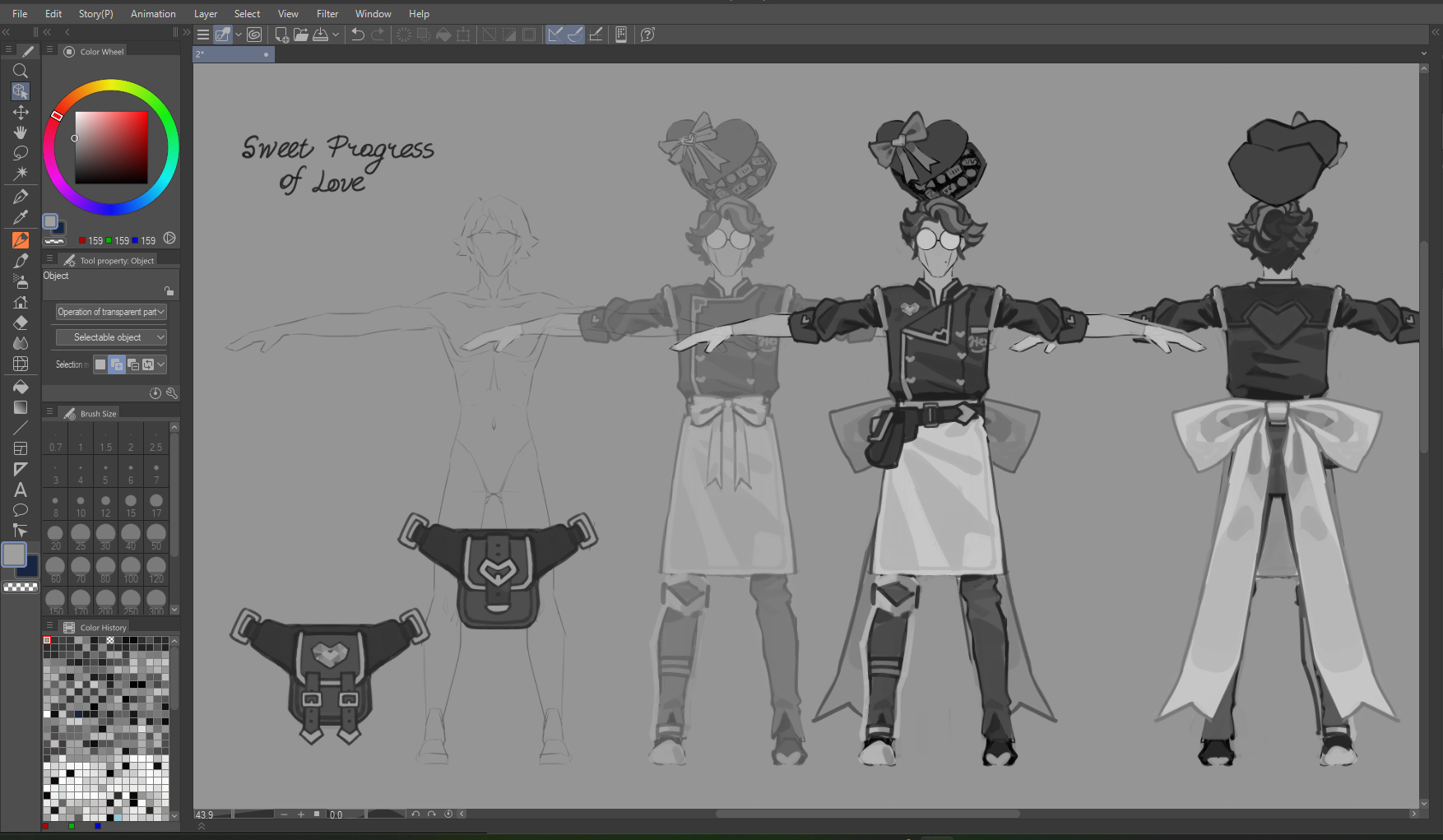Select the Fill bucket tool
Screen dimensions: 1443x840
pyautogui.click(x=21, y=387)
